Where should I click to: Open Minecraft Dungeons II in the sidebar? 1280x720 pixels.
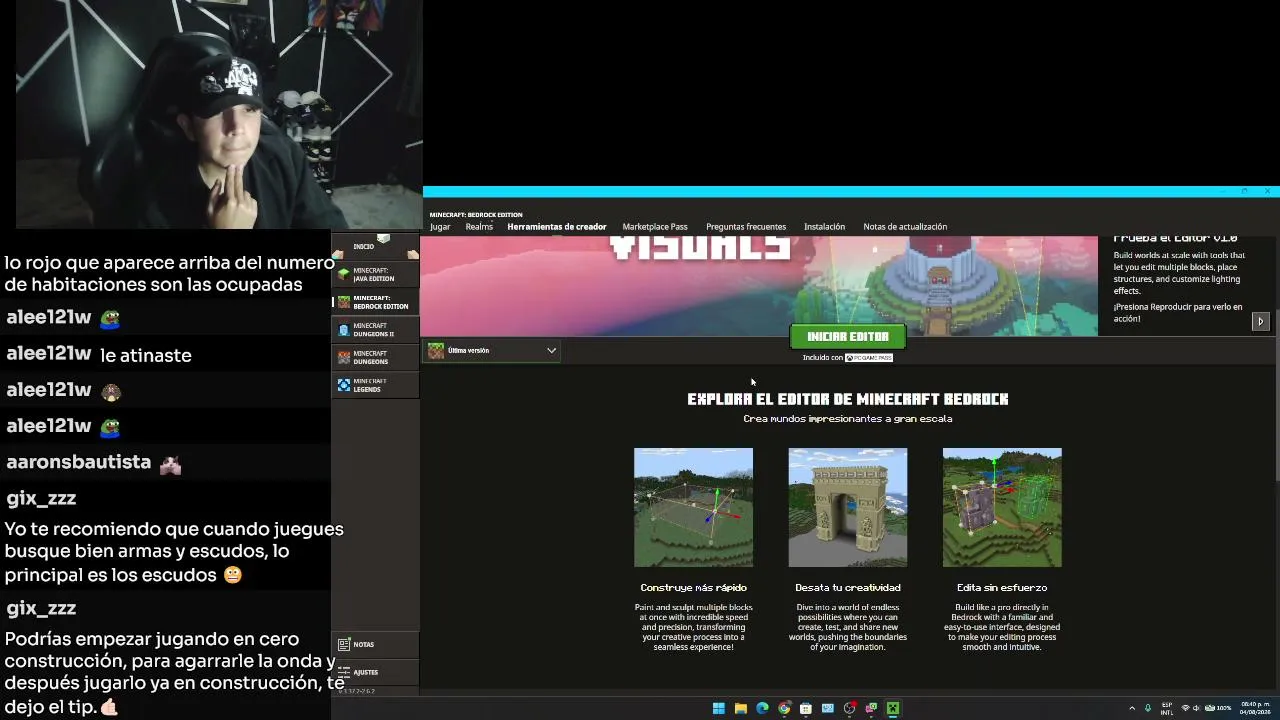point(375,330)
